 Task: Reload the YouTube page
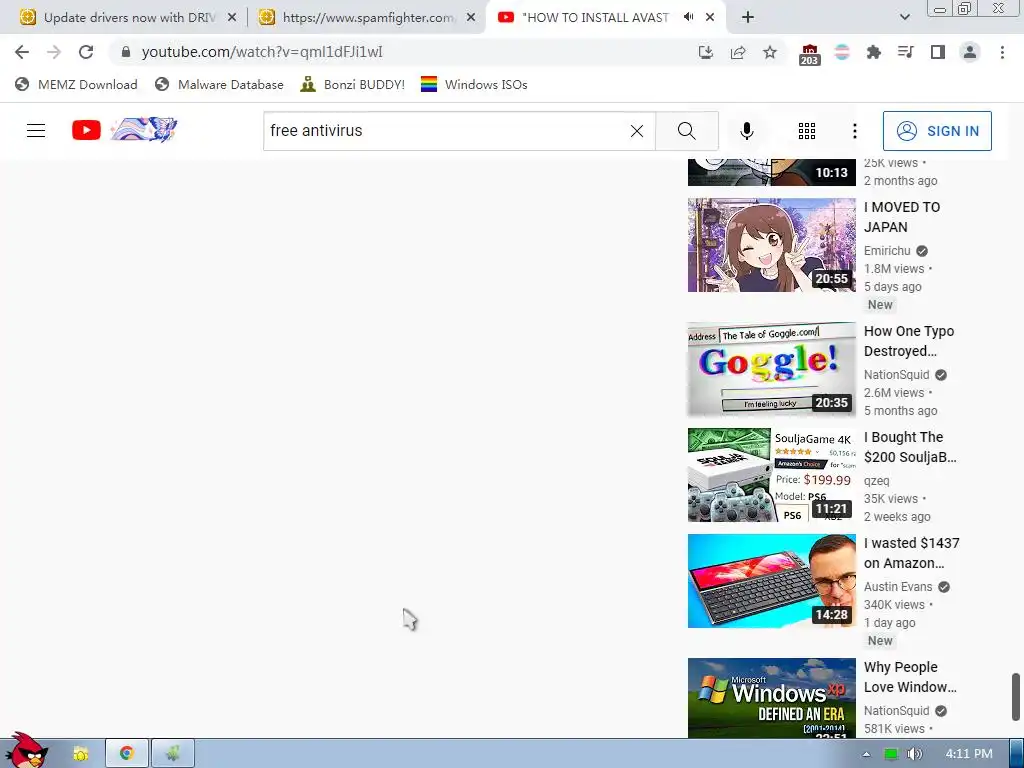click(x=86, y=52)
